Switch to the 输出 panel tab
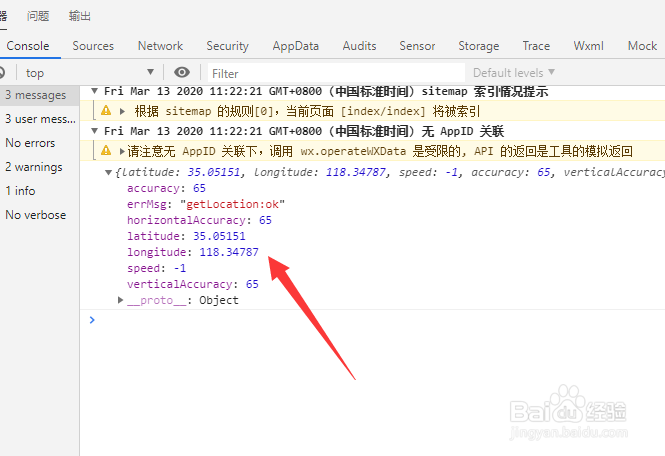Viewport: 665px width, 456px height. (80, 16)
